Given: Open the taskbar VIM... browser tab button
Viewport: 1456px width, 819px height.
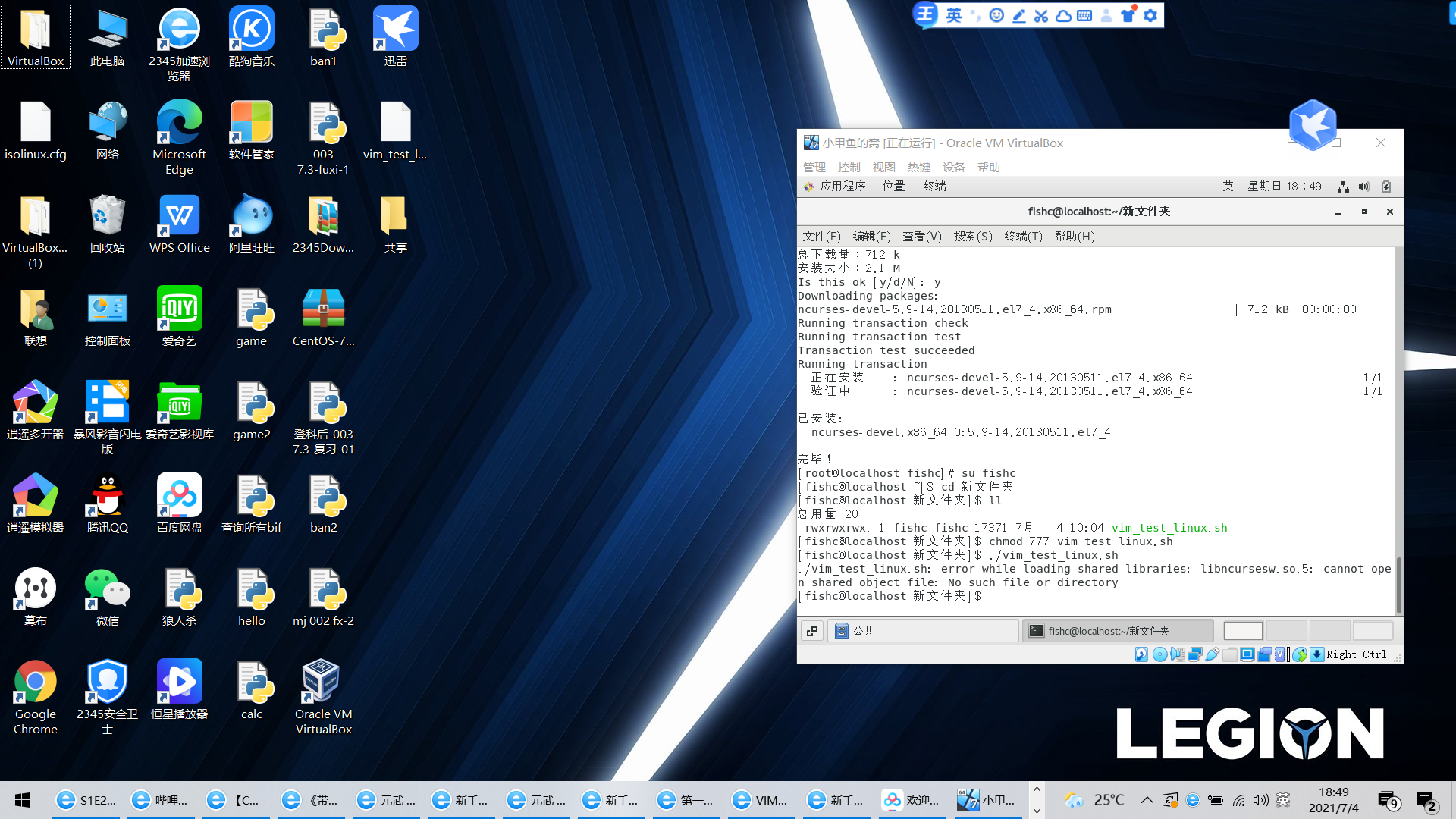Looking at the screenshot, I should click(761, 800).
